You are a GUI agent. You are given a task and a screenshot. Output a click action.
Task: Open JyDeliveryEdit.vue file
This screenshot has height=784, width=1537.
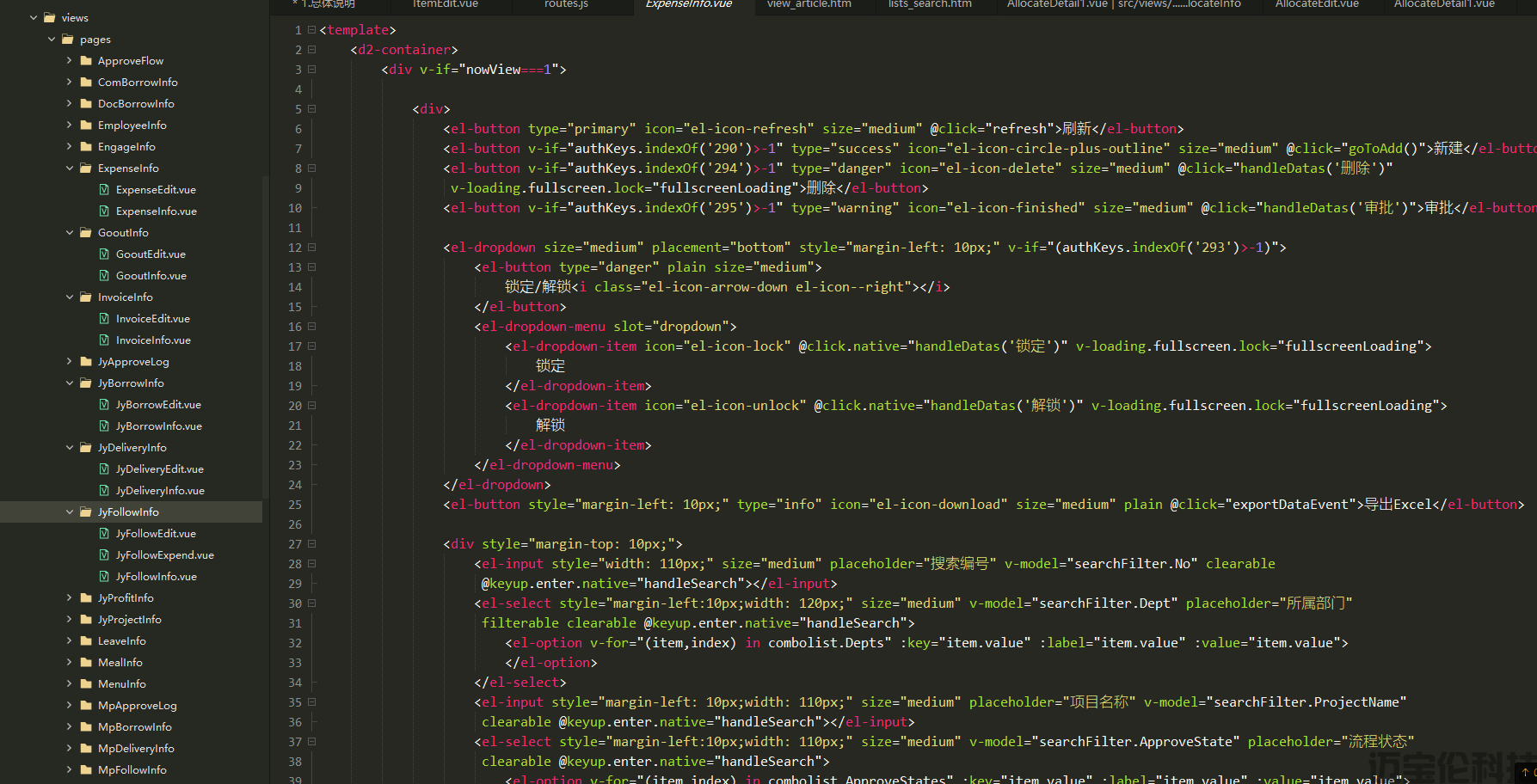(x=160, y=469)
